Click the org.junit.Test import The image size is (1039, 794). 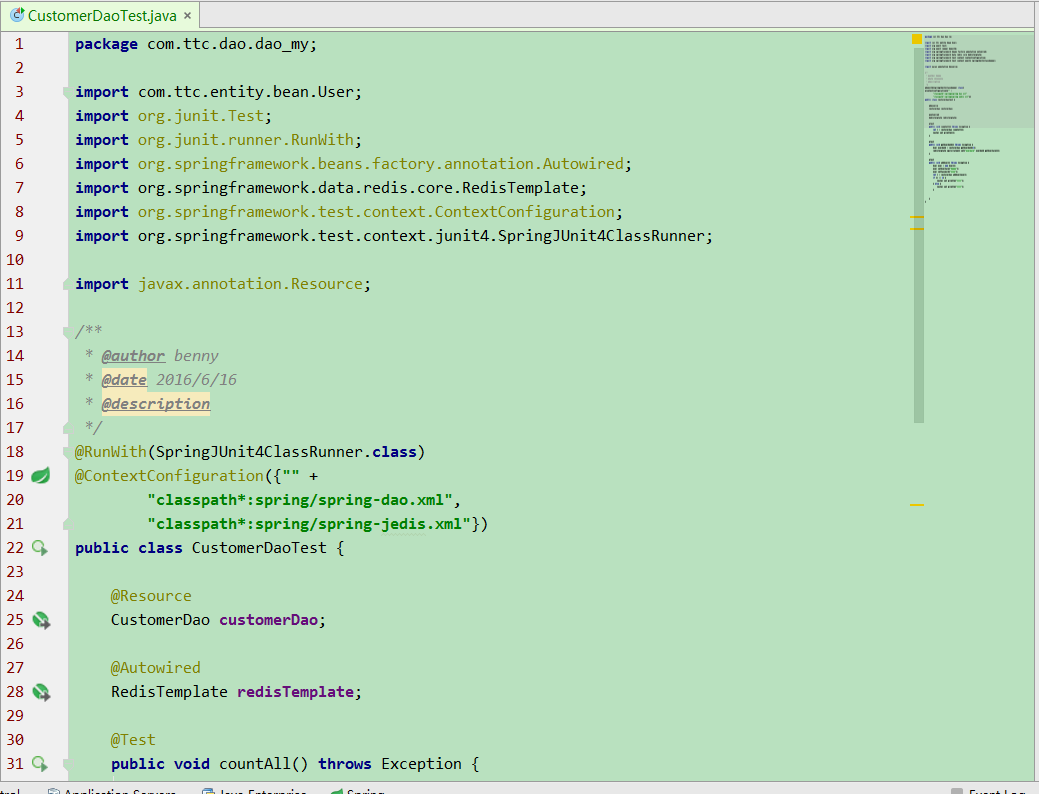click(x=173, y=116)
